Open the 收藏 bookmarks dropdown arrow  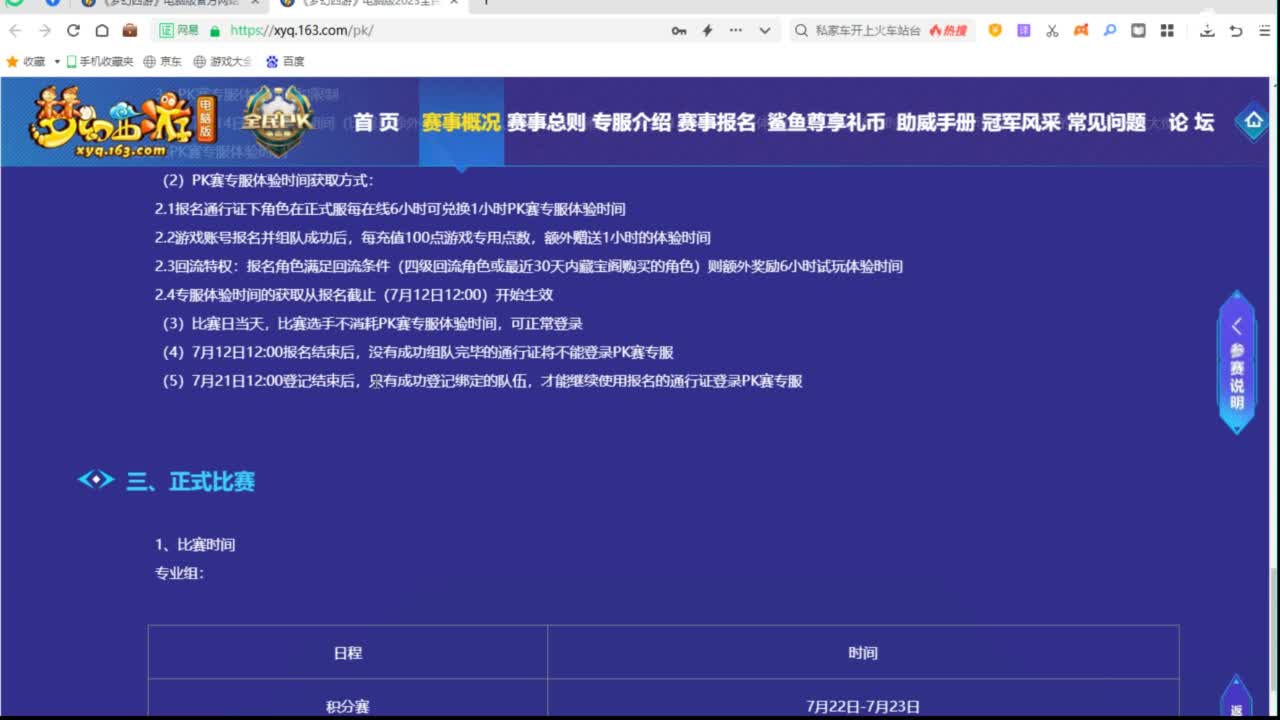pos(58,61)
